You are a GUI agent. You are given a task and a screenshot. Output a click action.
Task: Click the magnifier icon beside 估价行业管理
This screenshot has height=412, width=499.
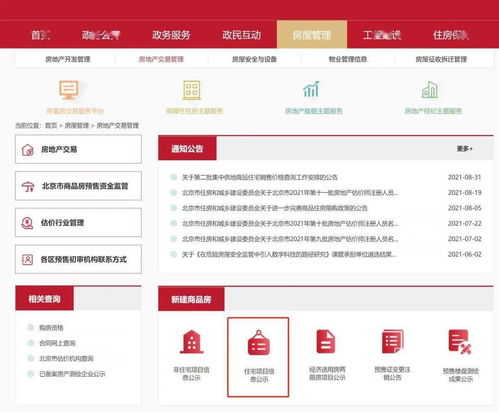27,223
